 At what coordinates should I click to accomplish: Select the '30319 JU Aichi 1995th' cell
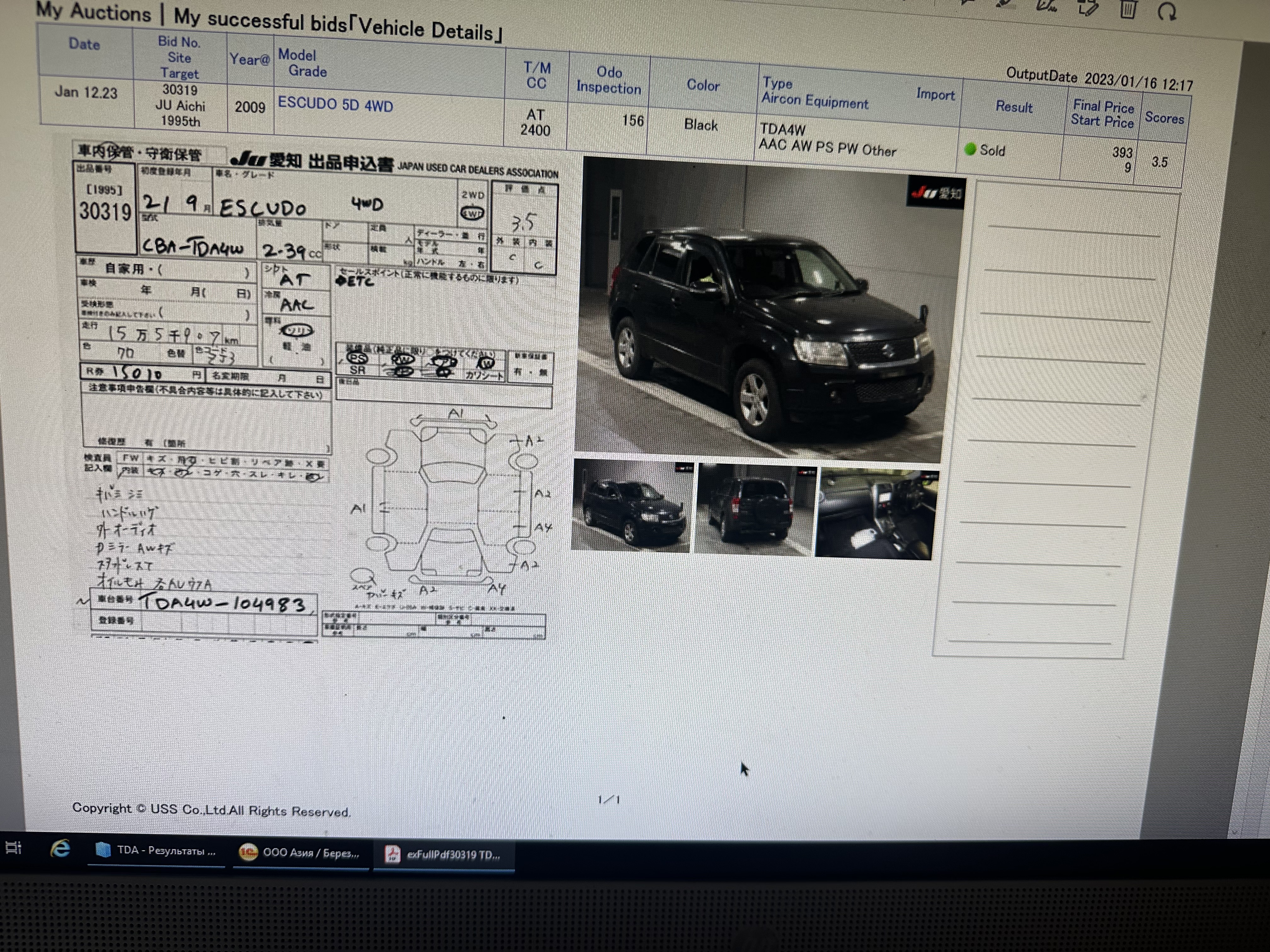pyautogui.click(x=180, y=105)
